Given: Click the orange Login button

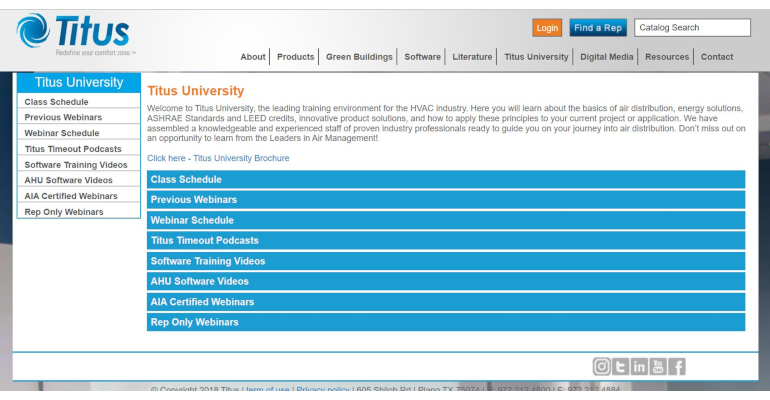Looking at the screenshot, I should (547, 28).
